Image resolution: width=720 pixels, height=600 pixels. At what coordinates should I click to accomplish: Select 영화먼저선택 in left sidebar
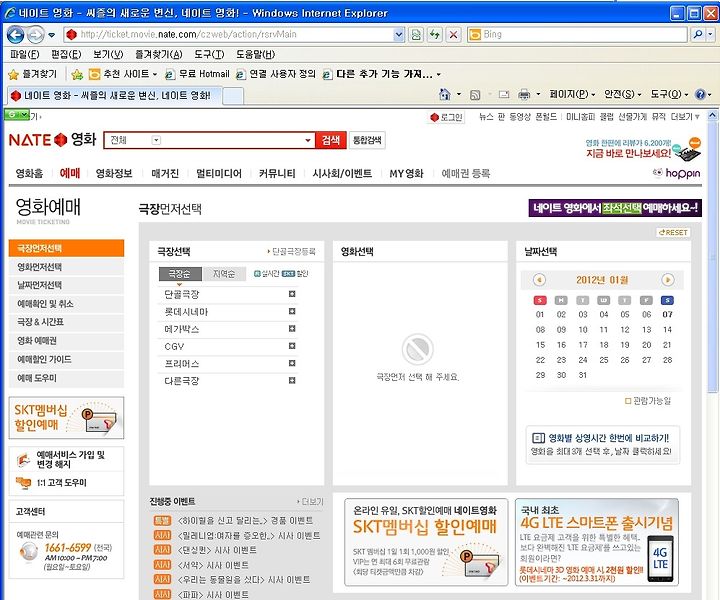(66, 267)
